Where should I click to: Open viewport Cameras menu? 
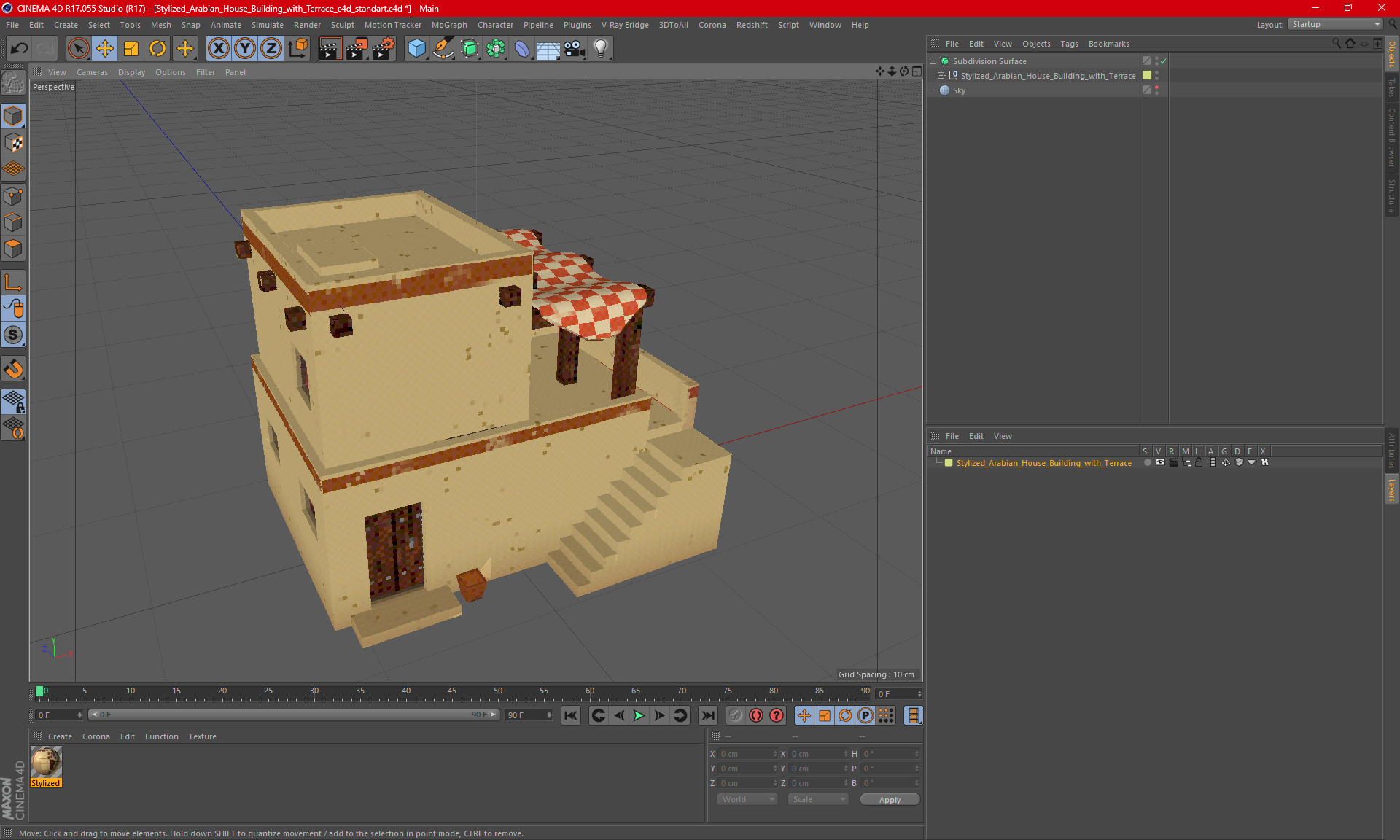92,72
